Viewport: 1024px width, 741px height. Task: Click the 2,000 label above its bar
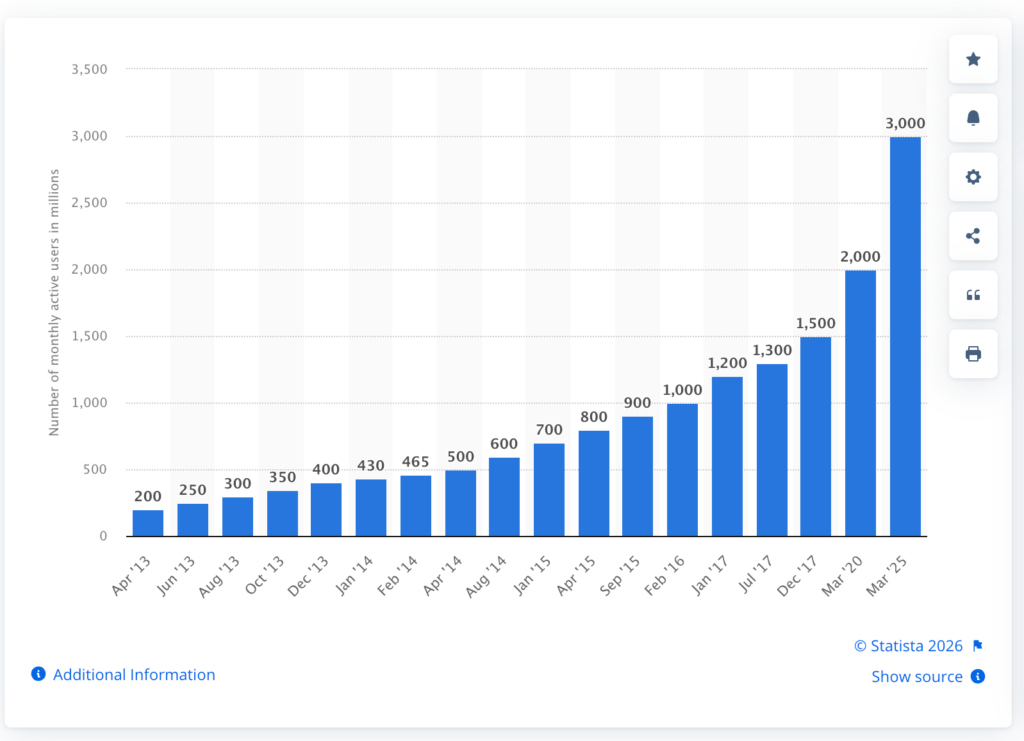click(861, 256)
